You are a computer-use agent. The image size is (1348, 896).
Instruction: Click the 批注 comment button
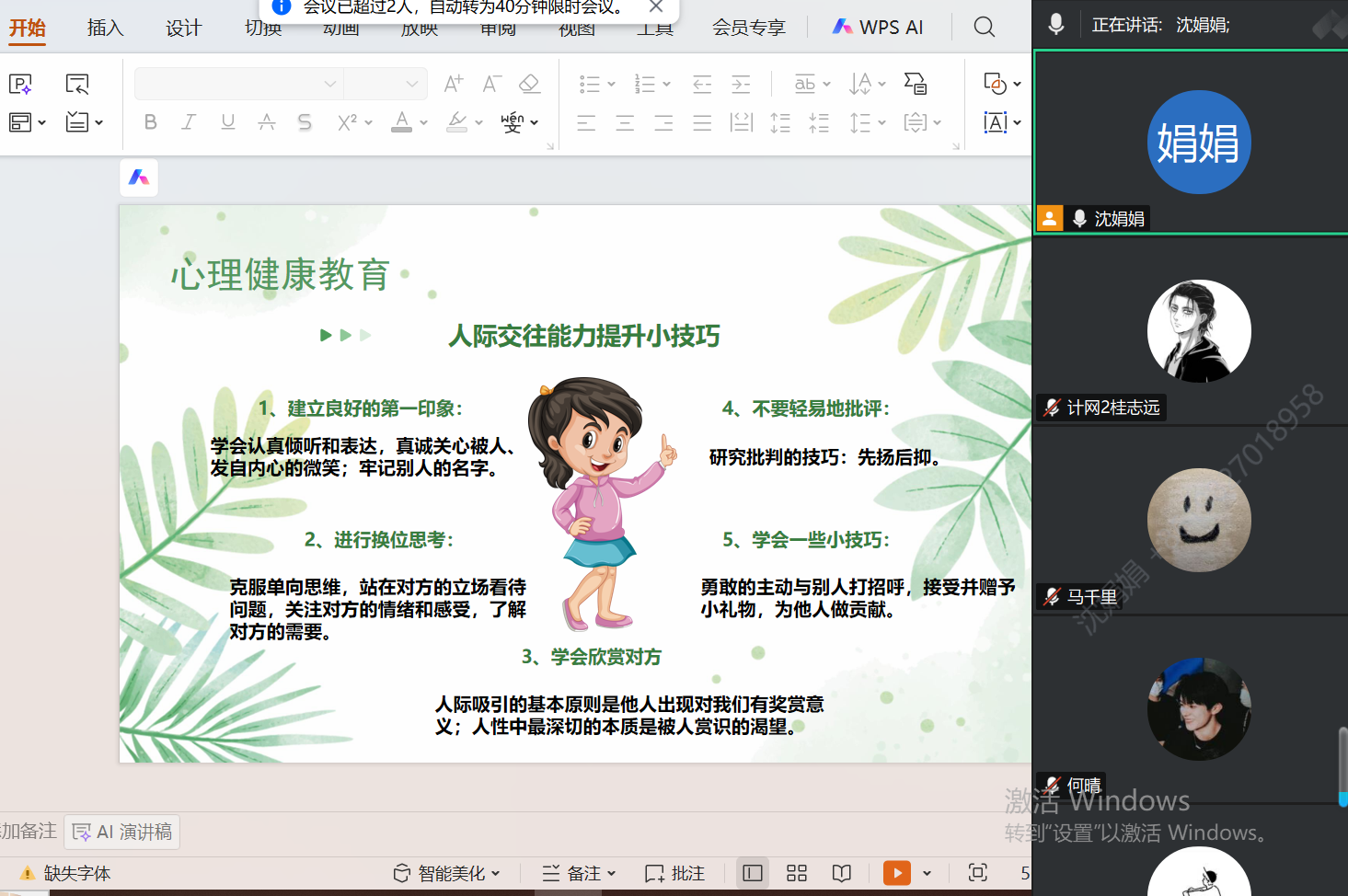click(675, 873)
